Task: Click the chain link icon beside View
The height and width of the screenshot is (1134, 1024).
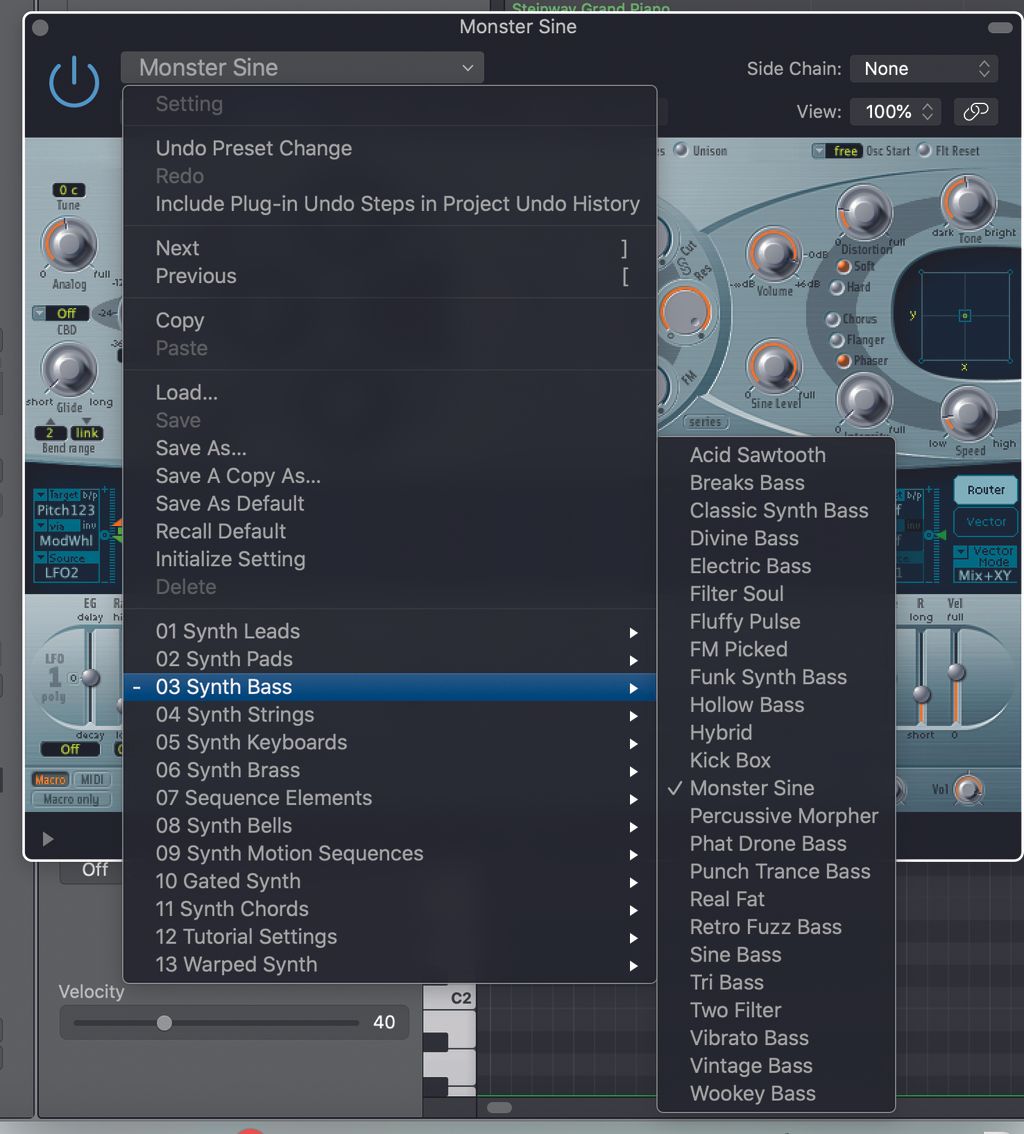Action: [x=975, y=111]
